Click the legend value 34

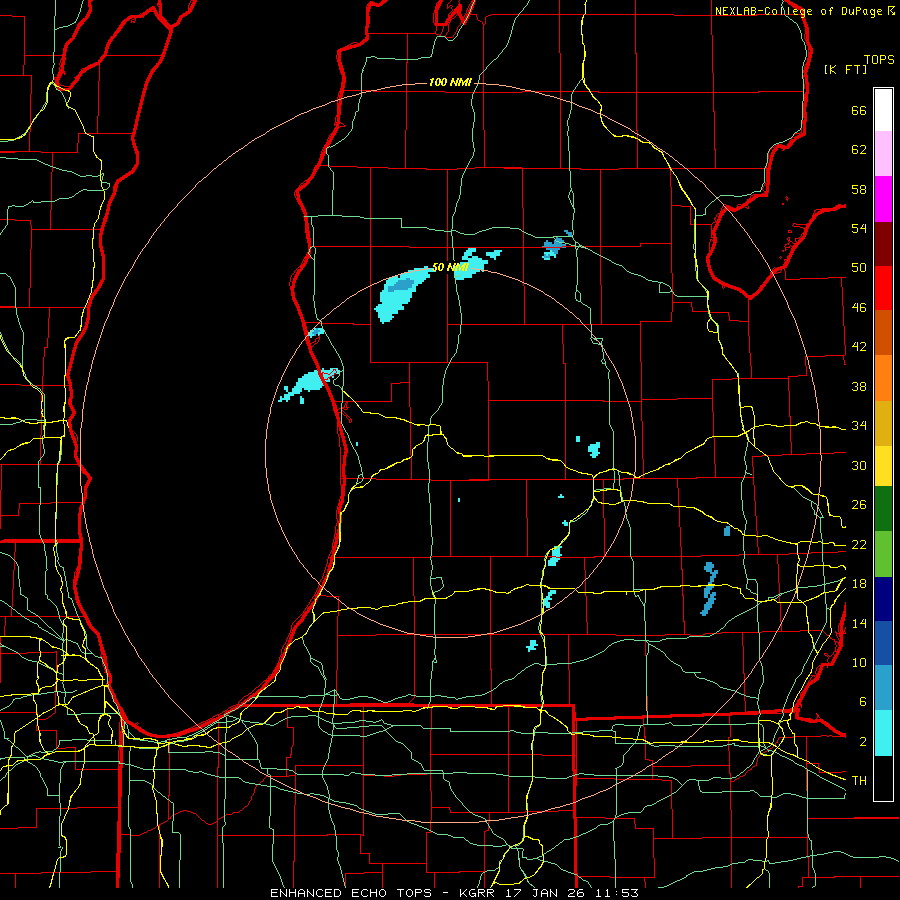click(x=859, y=426)
